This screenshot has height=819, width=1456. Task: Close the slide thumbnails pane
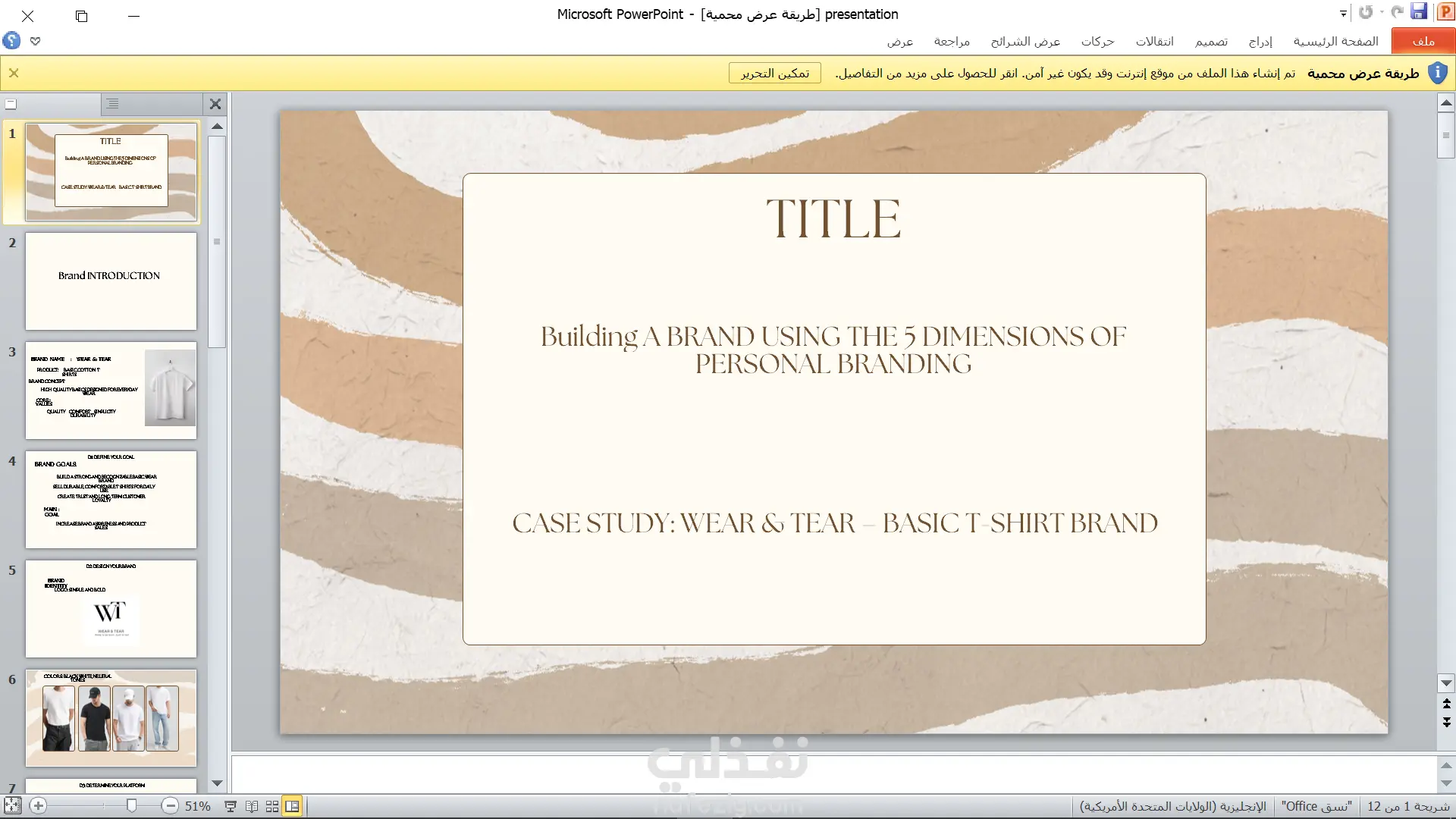pyautogui.click(x=215, y=104)
